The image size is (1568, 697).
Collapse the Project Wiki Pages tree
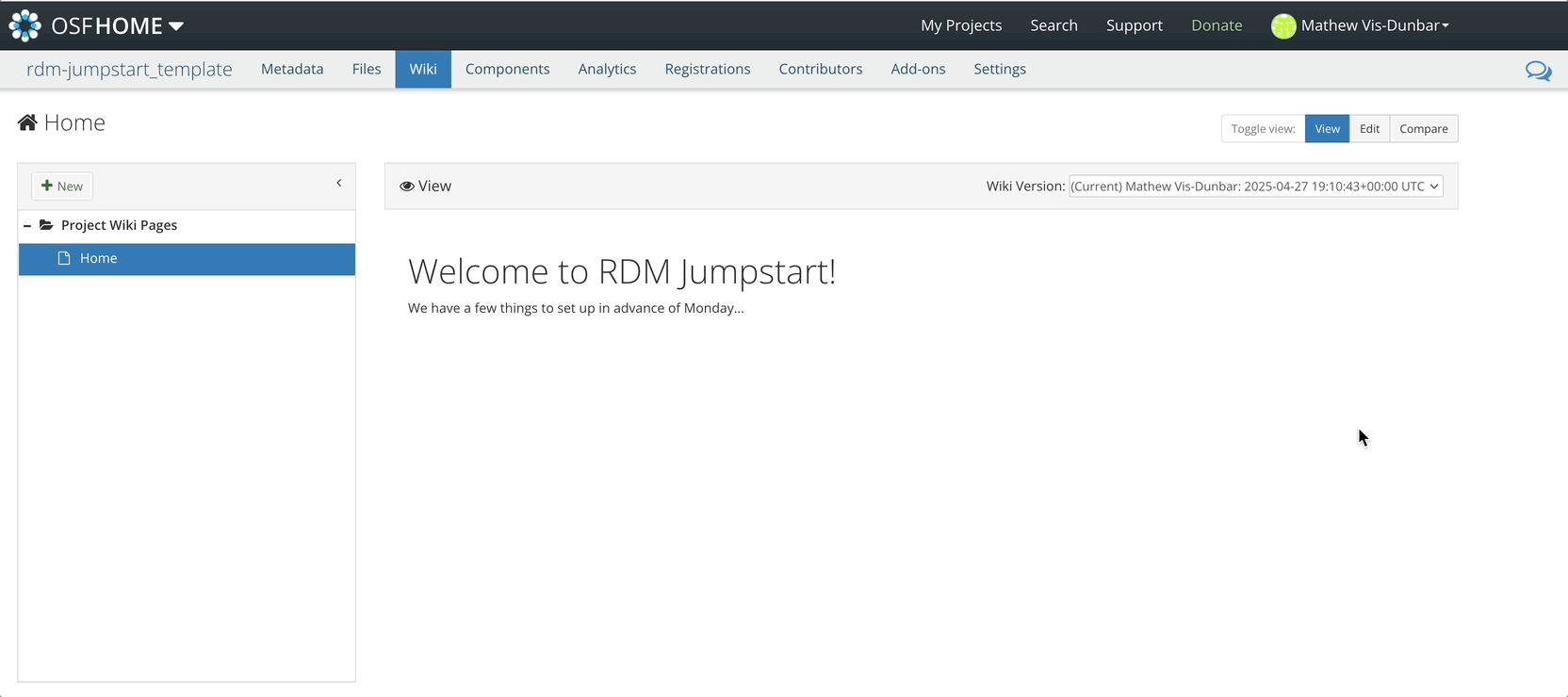[x=27, y=225]
